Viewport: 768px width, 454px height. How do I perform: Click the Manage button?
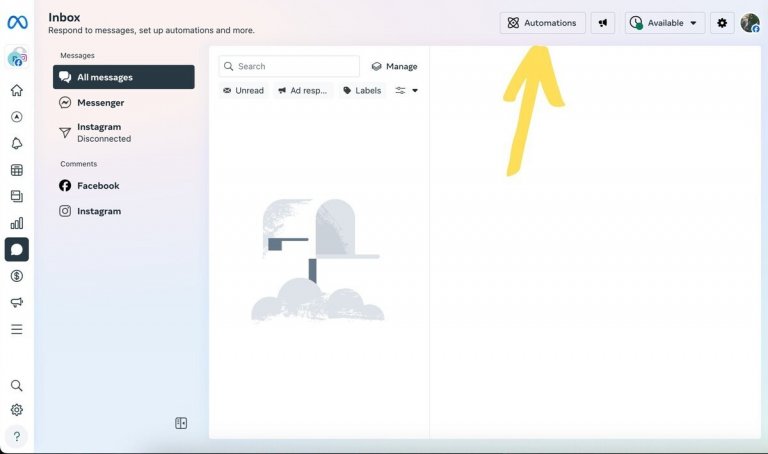click(x=394, y=66)
